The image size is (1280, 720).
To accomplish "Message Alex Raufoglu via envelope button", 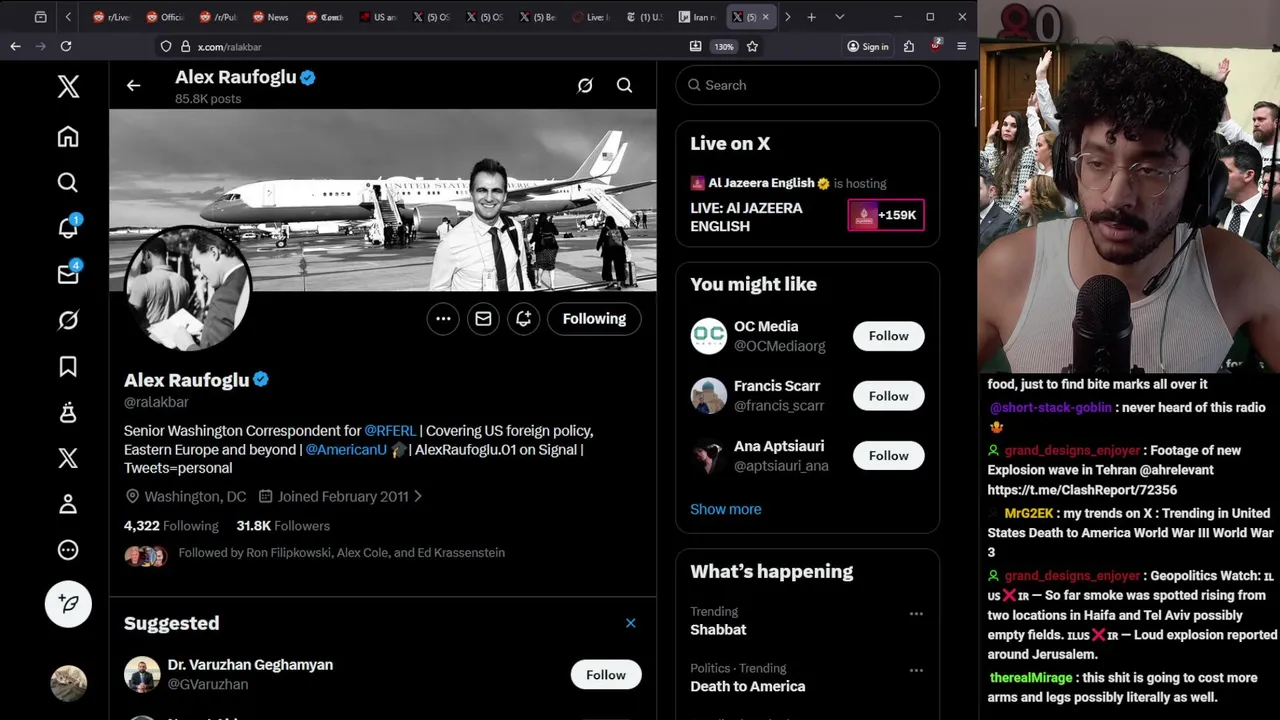I will tap(483, 319).
